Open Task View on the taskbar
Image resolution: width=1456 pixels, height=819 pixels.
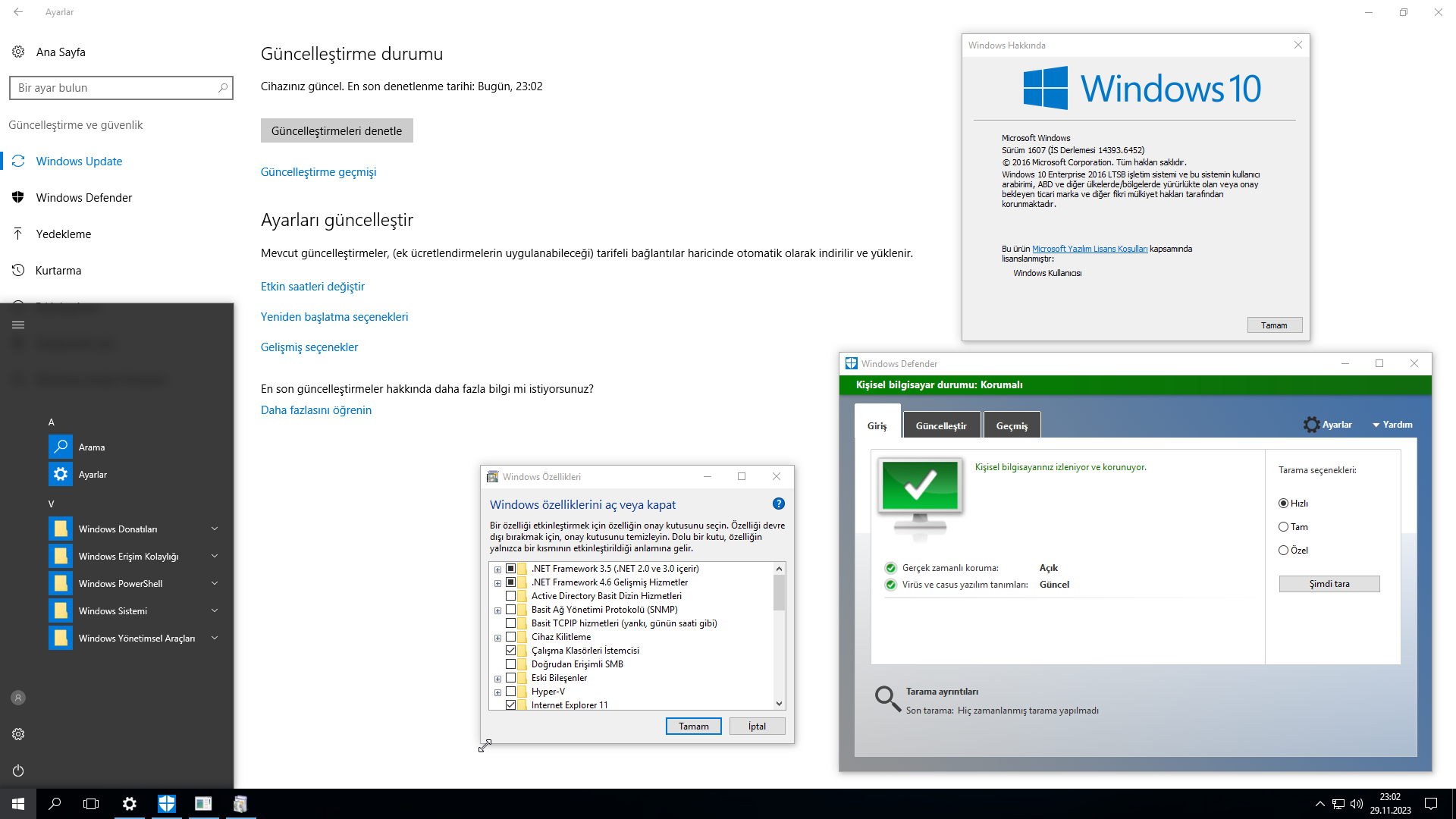pyautogui.click(x=91, y=804)
